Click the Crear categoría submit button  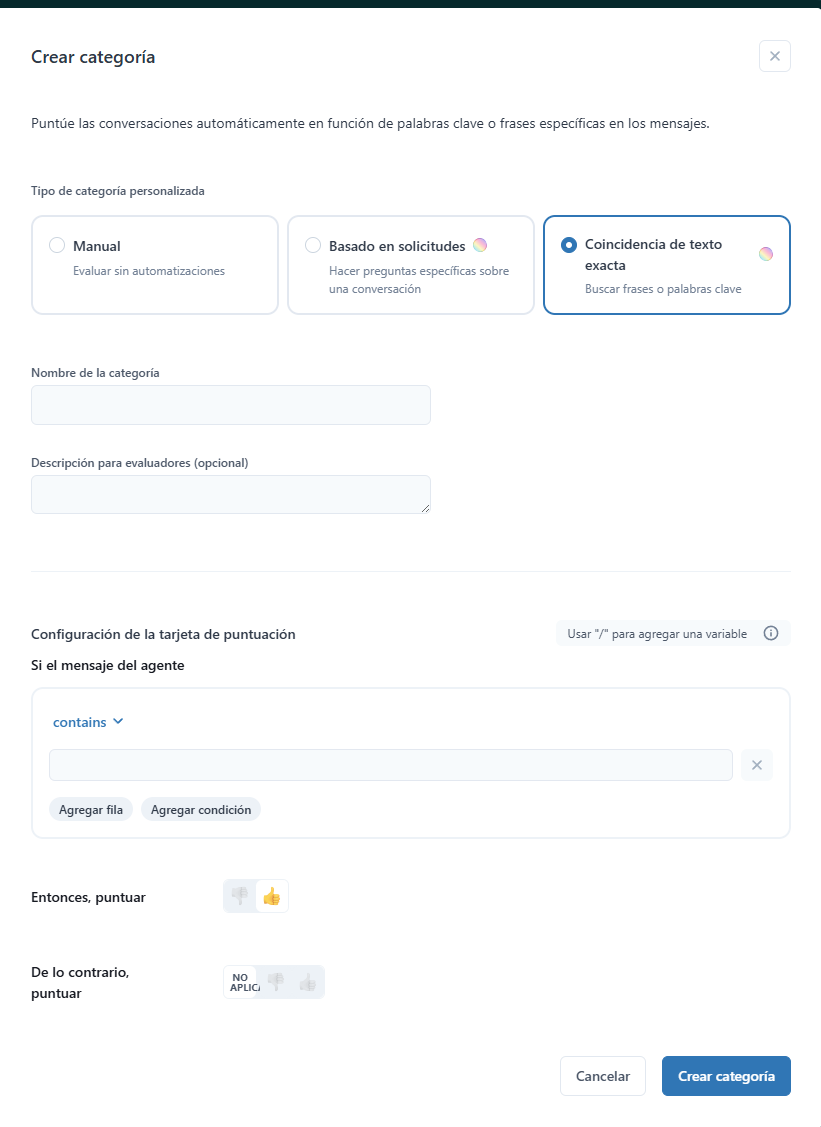726,1076
